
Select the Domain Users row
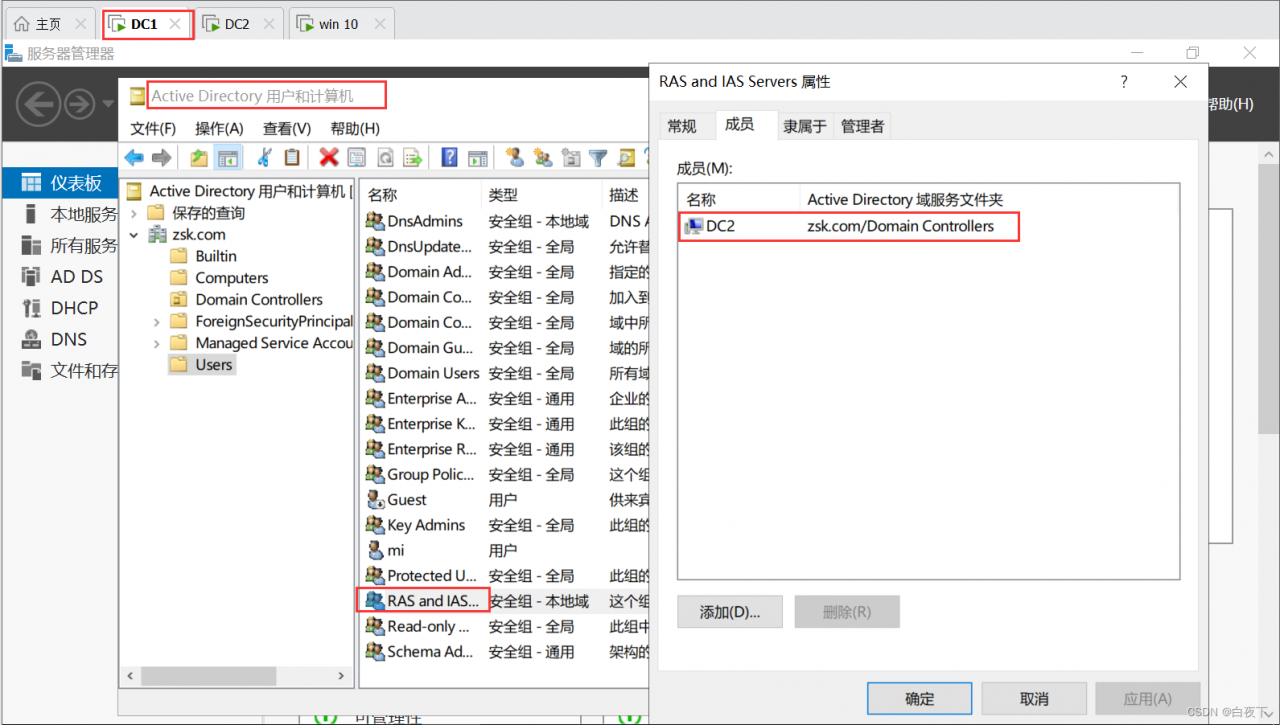point(505,373)
